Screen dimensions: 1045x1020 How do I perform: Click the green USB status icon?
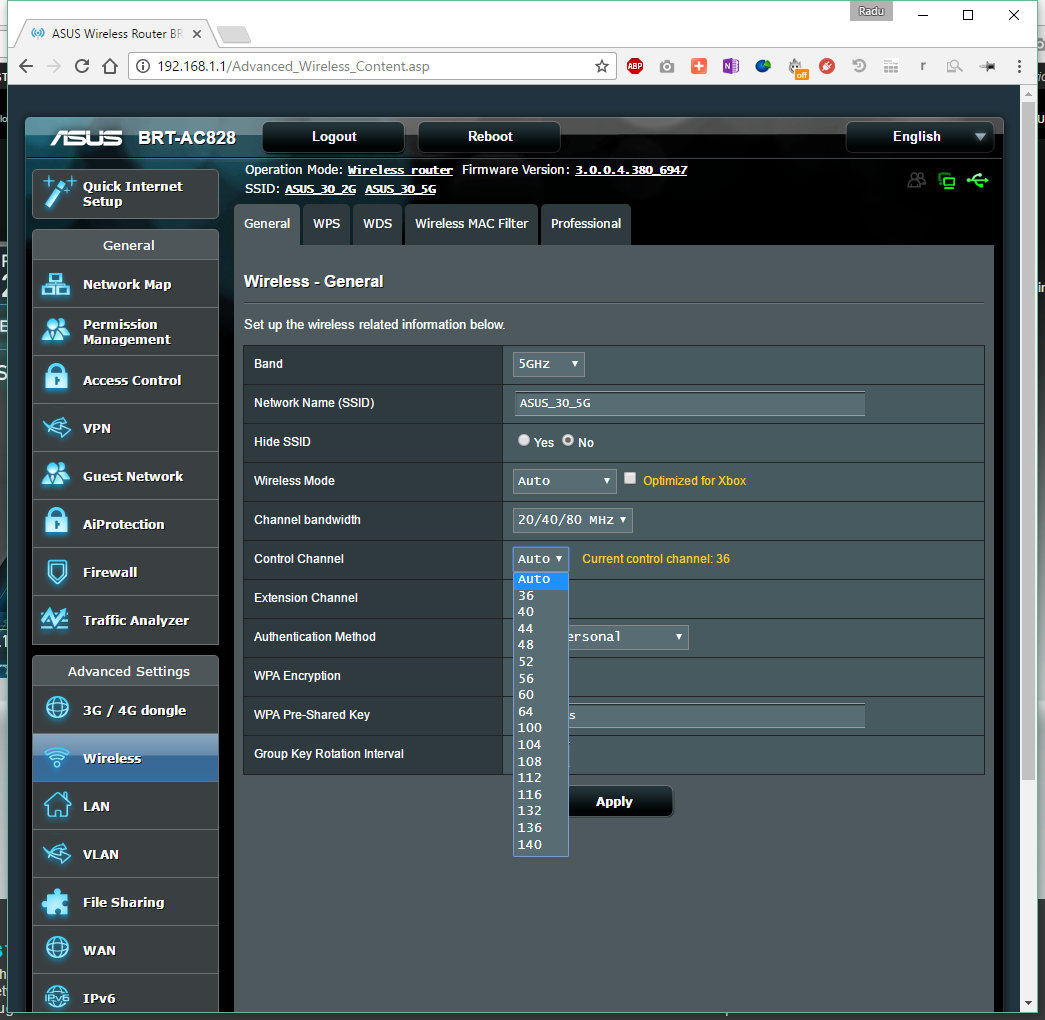pyautogui.click(x=977, y=181)
